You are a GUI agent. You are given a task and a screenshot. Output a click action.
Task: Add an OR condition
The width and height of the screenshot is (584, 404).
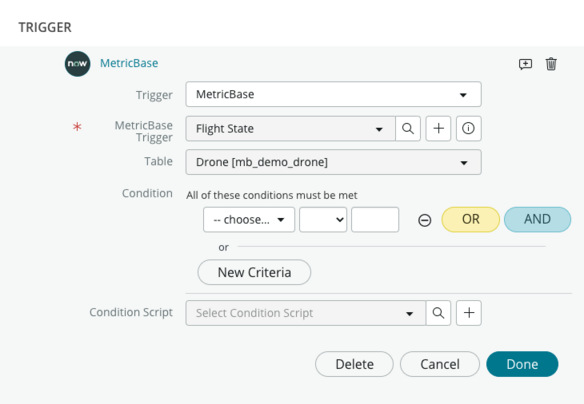pyautogui.click(x=470, y=219)
